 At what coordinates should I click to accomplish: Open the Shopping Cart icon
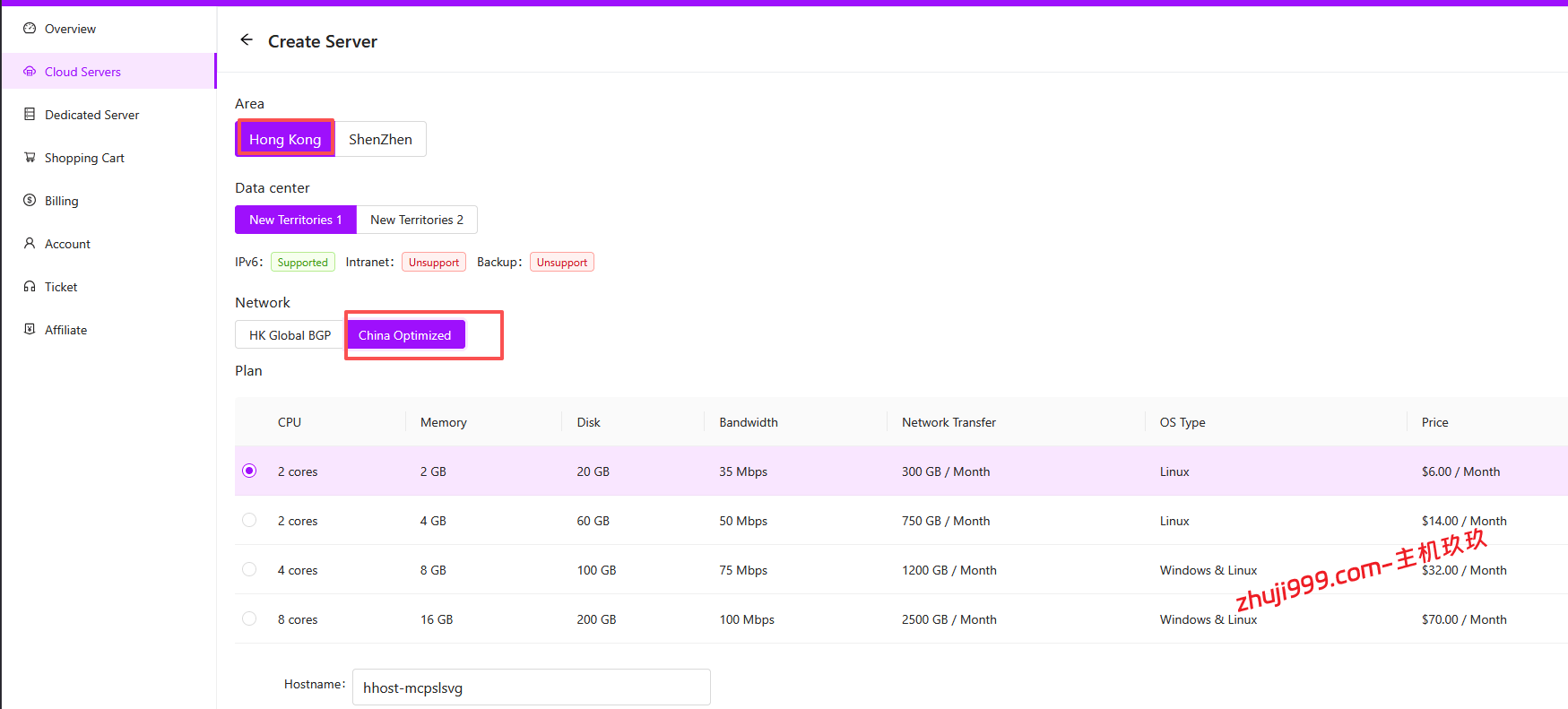[30, 158]
